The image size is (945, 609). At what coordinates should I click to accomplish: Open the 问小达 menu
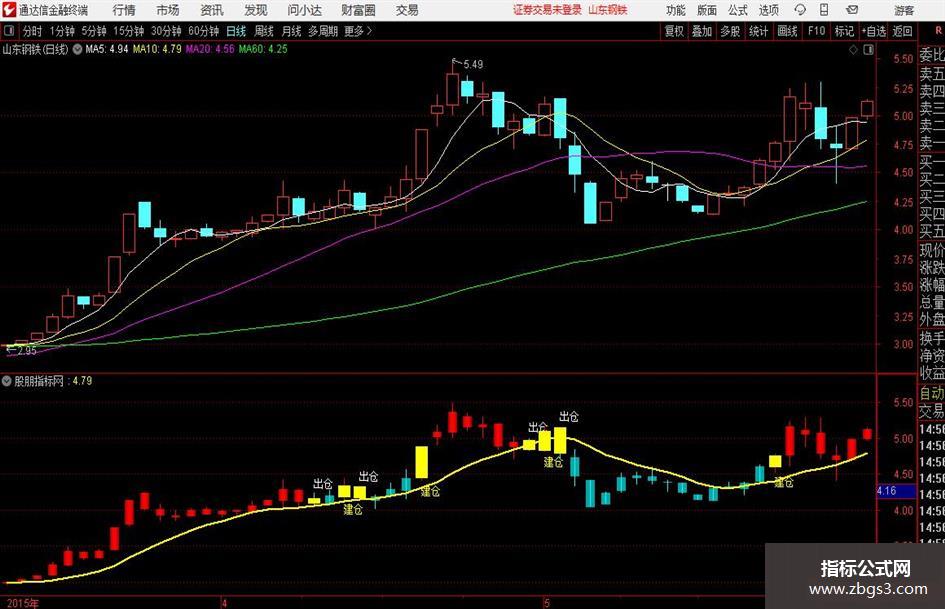pyautogui.click(x=304, y=10)
